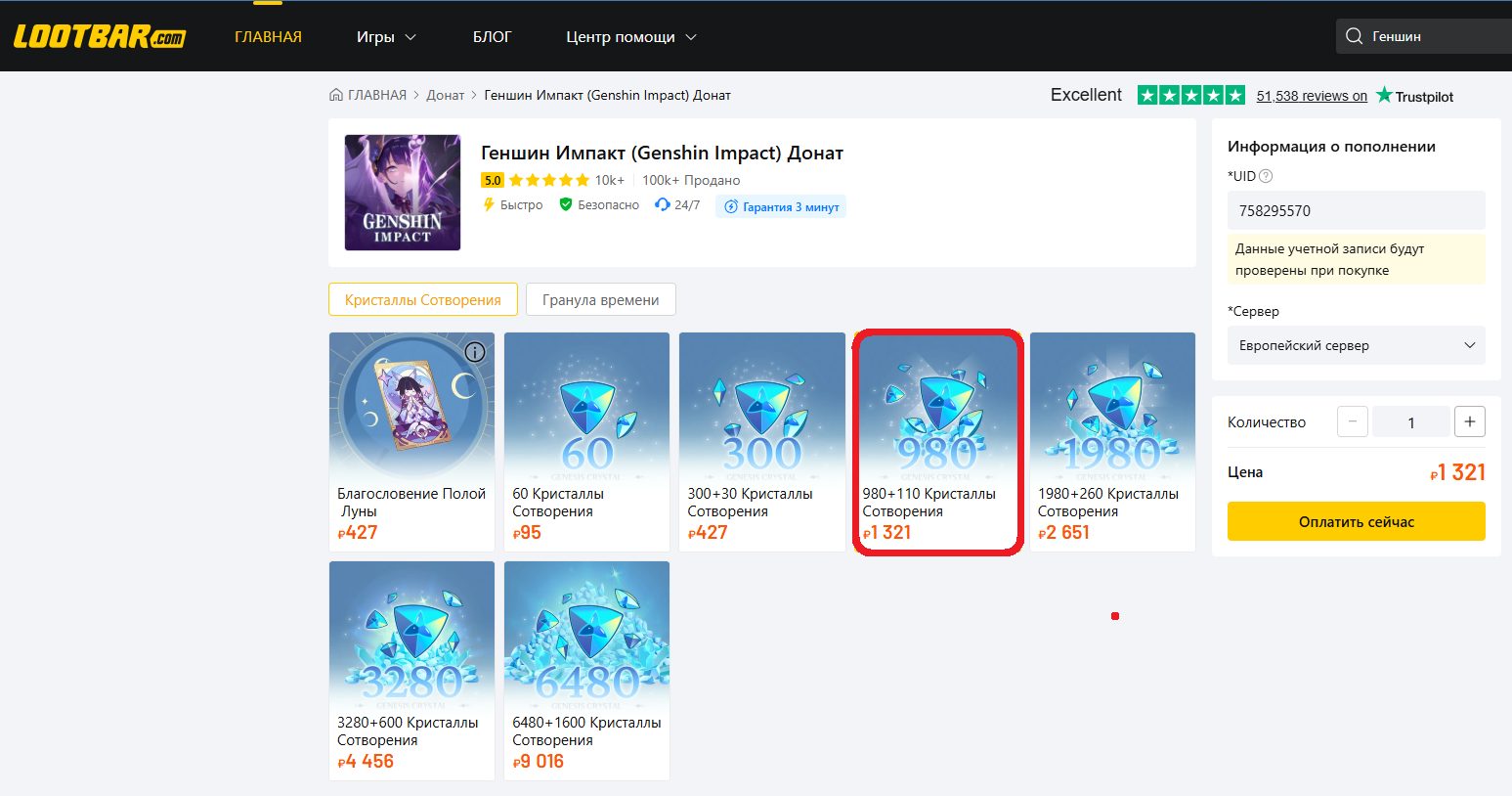Select the 60 Кристаллы Сотворения card
Viewport: 1512px width, 796px height.
point(586,442)
